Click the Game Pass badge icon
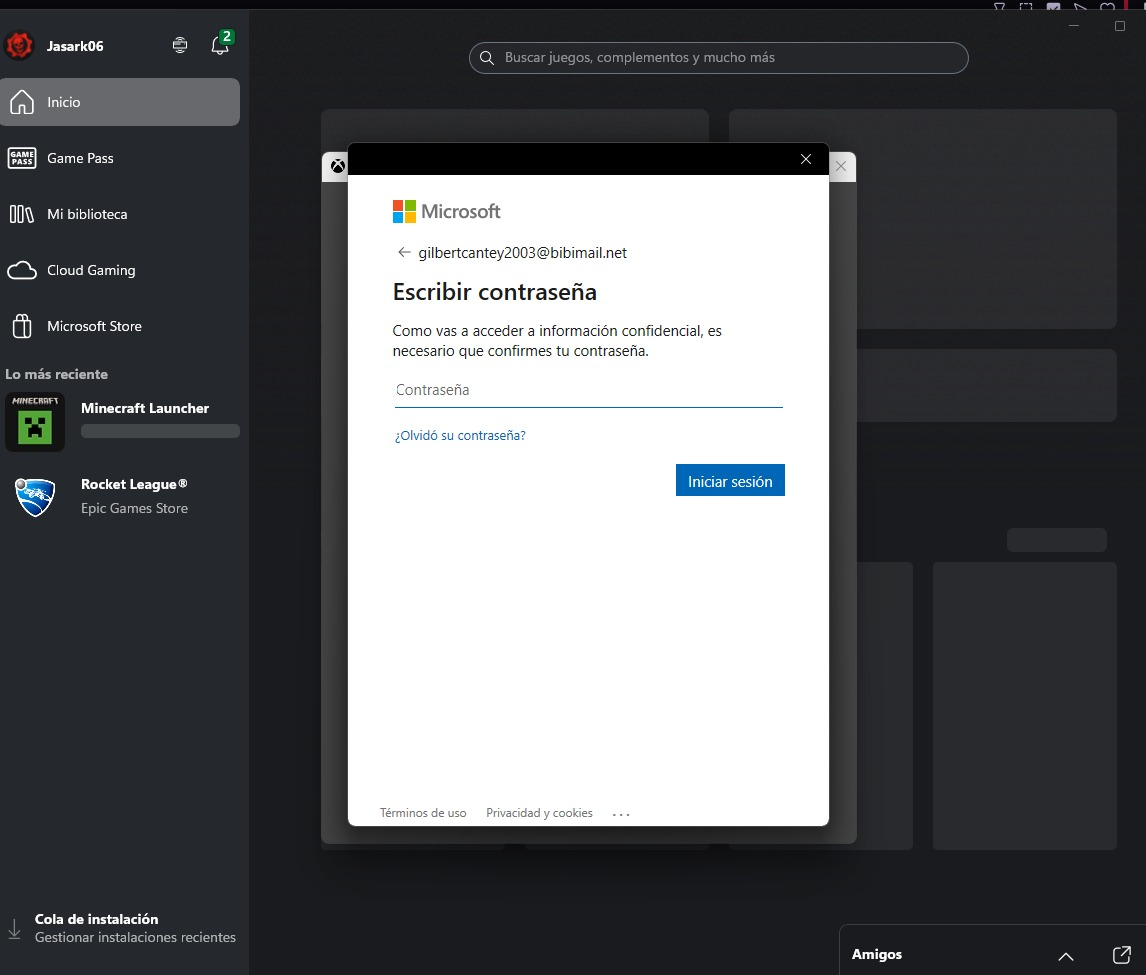The width and height of the screenshot is (1146, 975). point(22,158)
